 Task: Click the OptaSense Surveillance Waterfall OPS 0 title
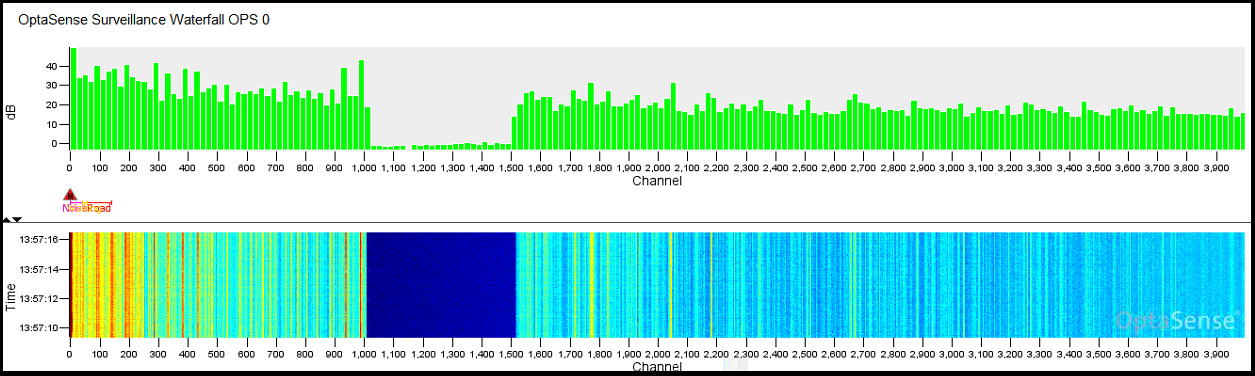coord(144,19)
